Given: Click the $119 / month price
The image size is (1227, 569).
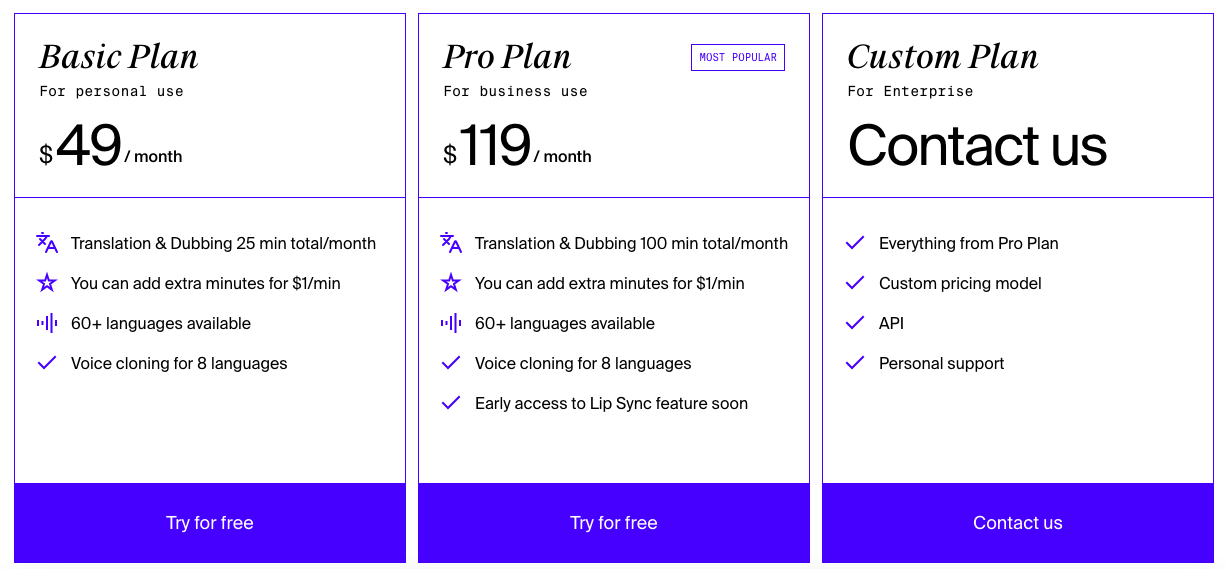Looking at the screenshot, I should [x=517, y=147].
